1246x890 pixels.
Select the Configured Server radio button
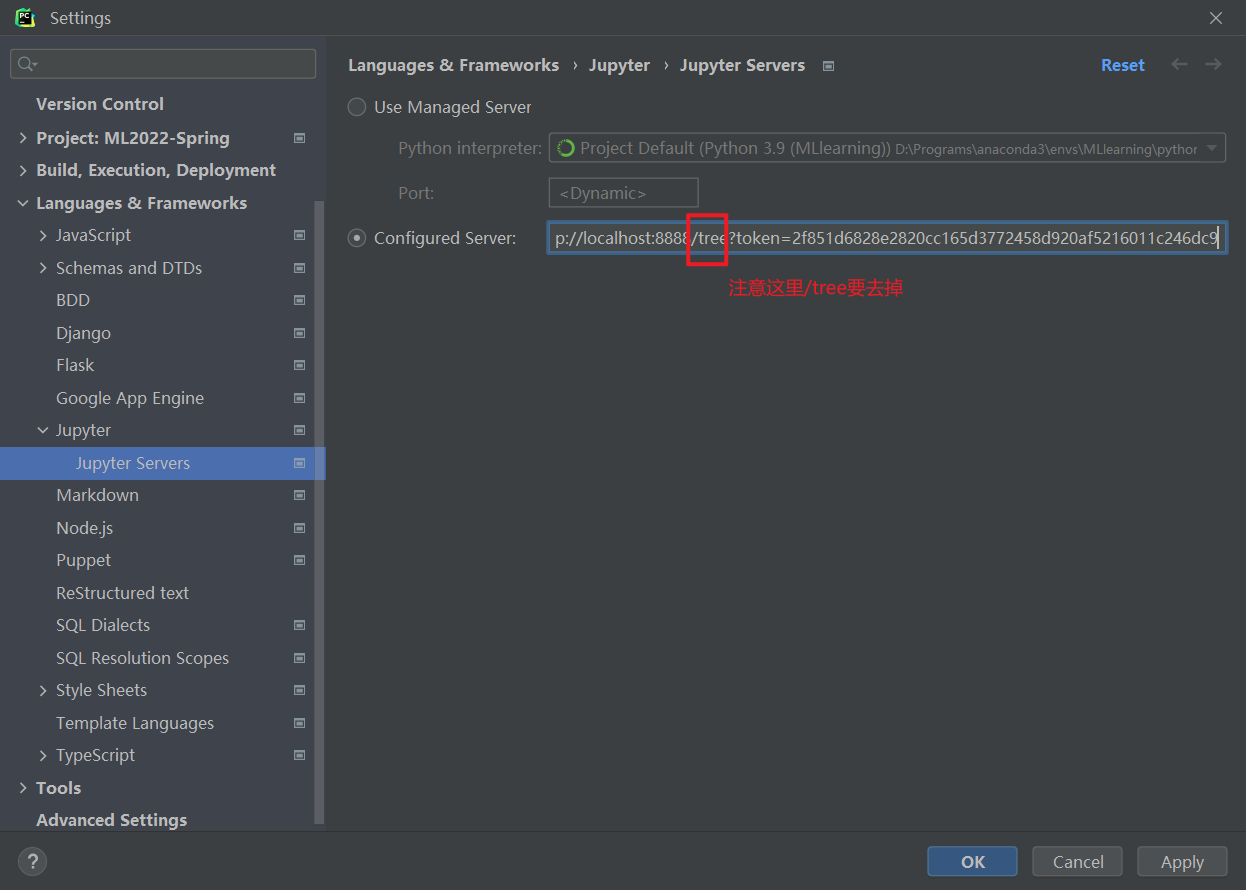click(357, 238)
